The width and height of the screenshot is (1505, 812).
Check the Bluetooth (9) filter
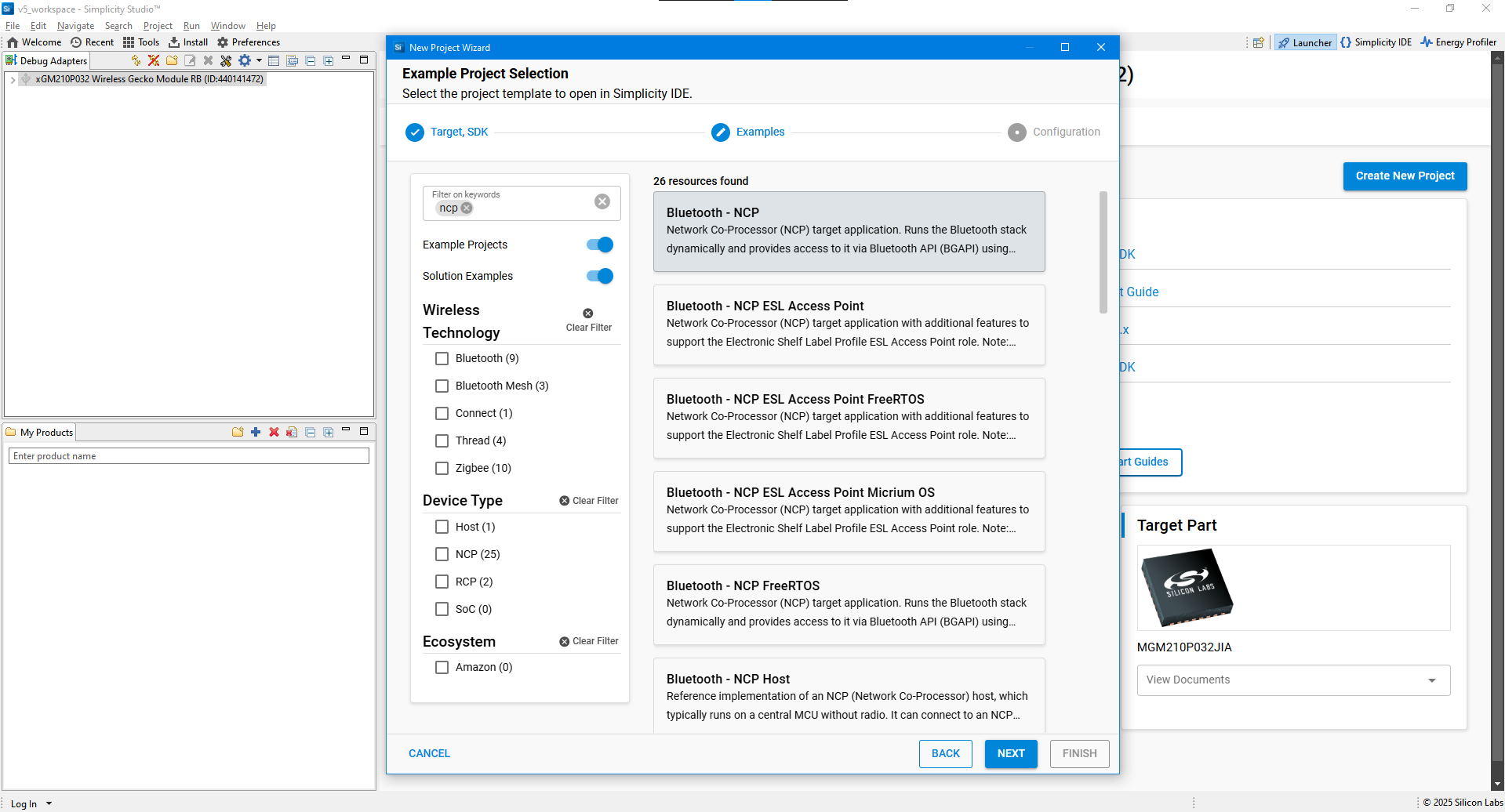pos(442,358)
